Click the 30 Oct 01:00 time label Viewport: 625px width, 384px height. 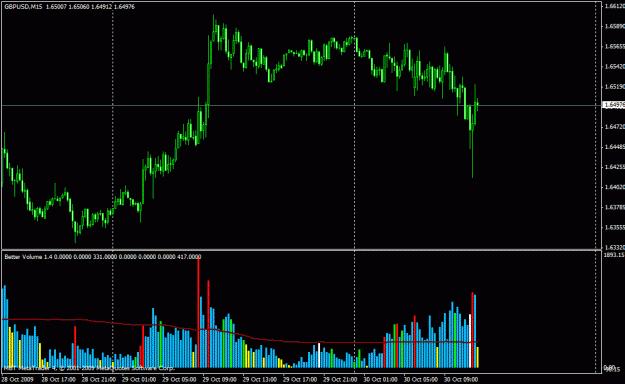pyautogui.click(x=380, y=379)
